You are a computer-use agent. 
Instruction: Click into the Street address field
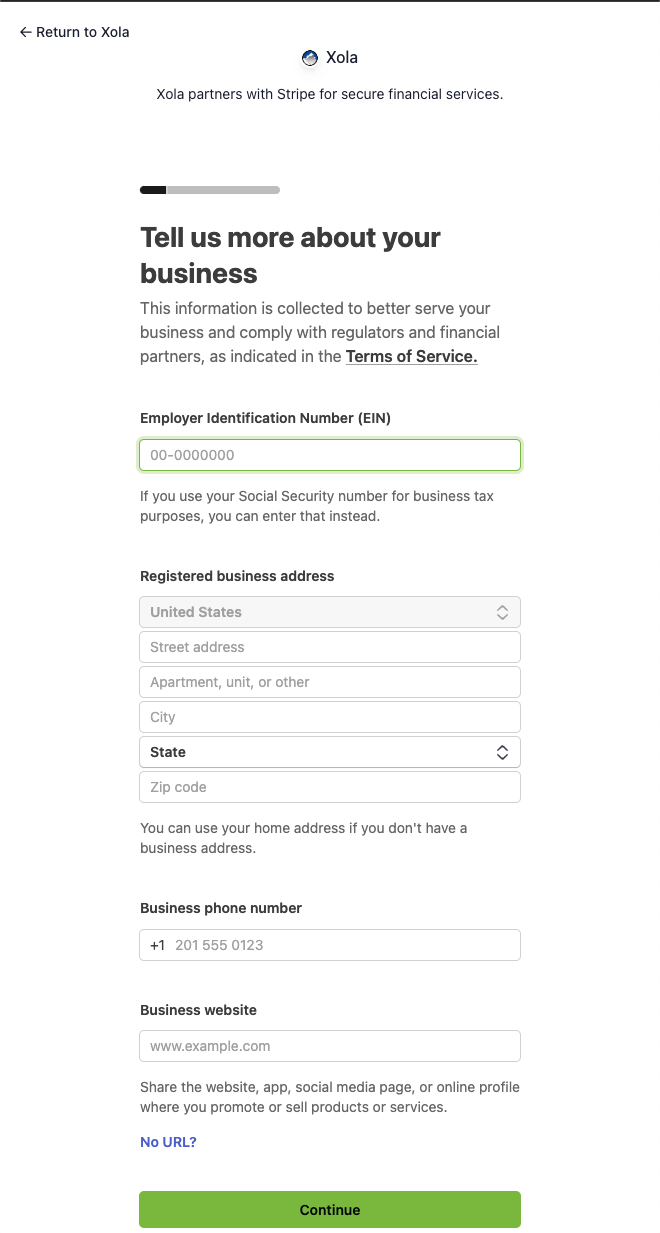[330, 647]
